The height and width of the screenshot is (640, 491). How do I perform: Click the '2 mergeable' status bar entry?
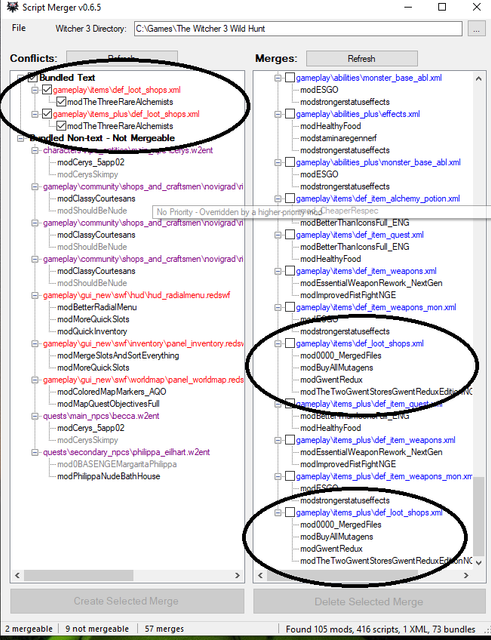[29, 629]
